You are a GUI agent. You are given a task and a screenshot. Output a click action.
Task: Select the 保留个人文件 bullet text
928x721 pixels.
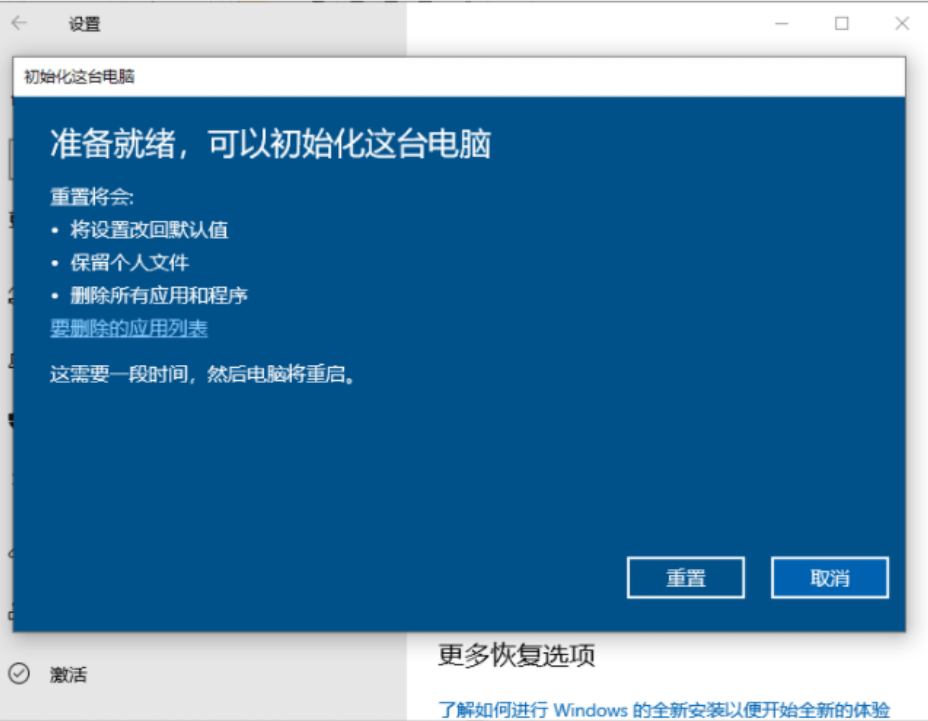[x=130, y=263]
